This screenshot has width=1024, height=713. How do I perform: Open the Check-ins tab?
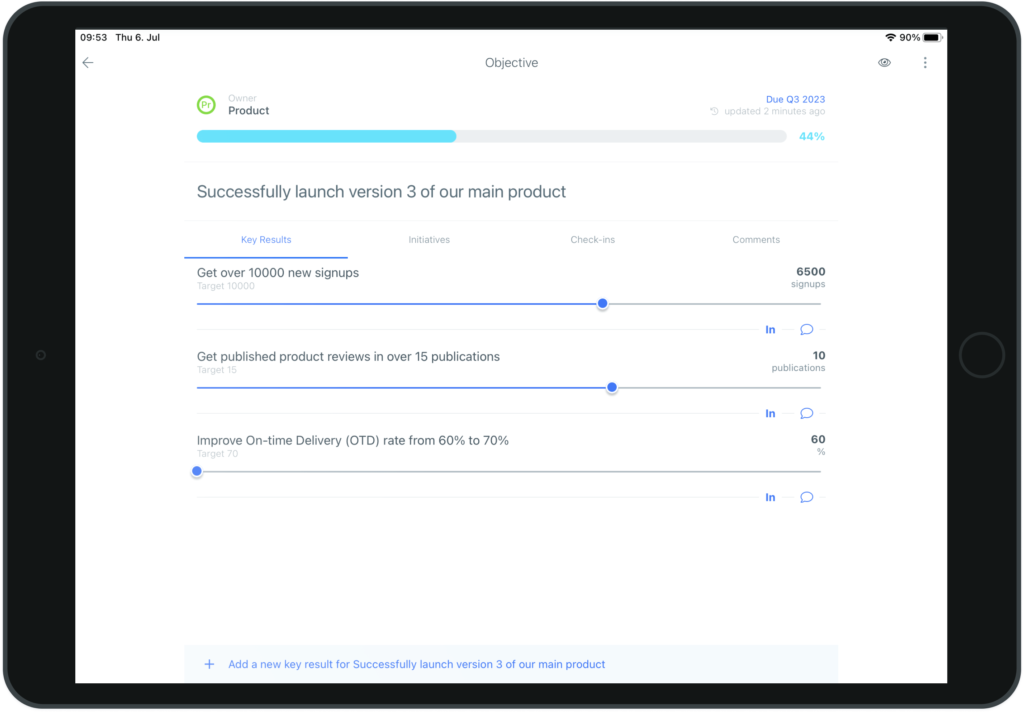(x=592, y=240)
